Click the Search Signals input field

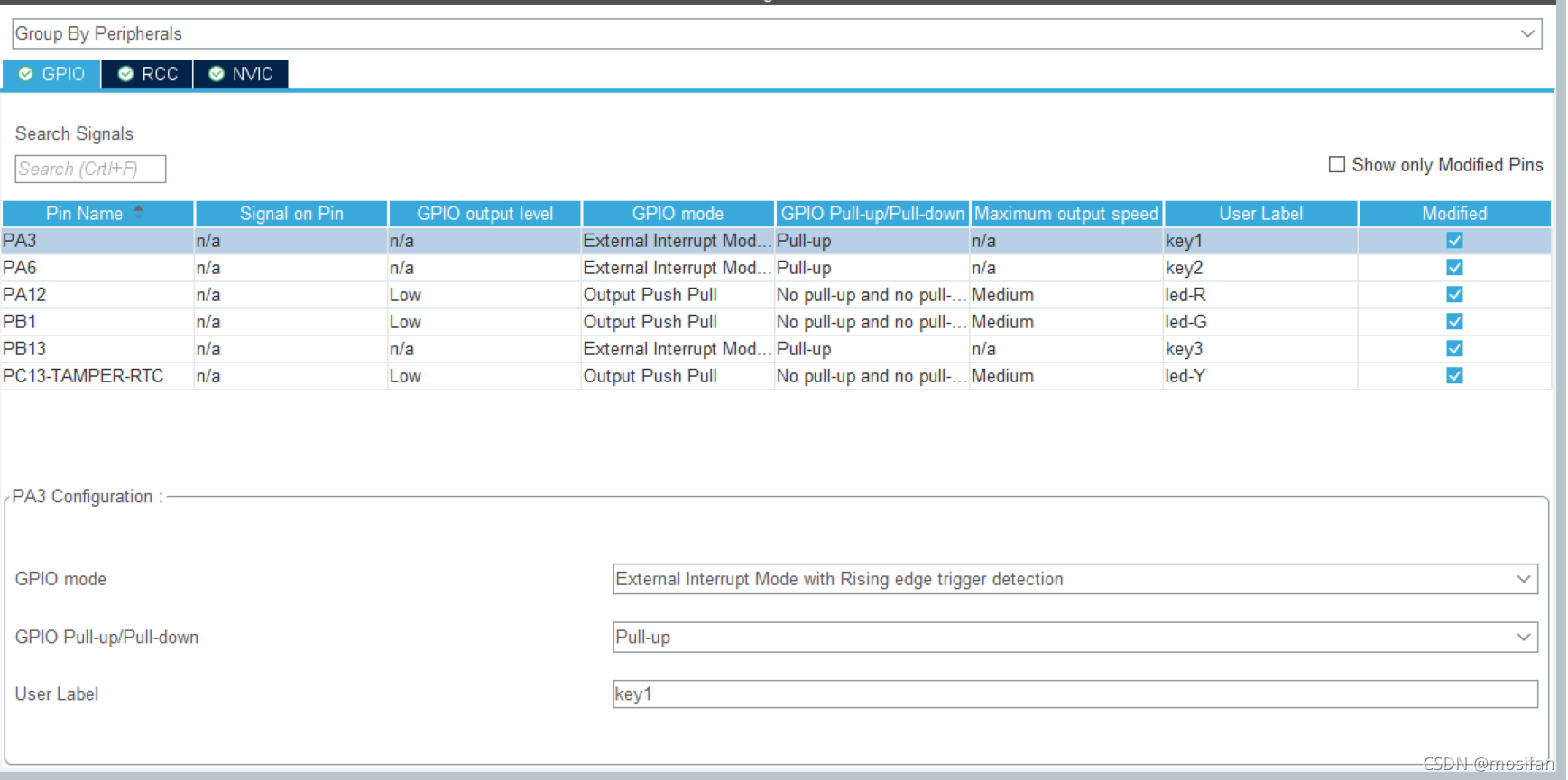(90, 169)
